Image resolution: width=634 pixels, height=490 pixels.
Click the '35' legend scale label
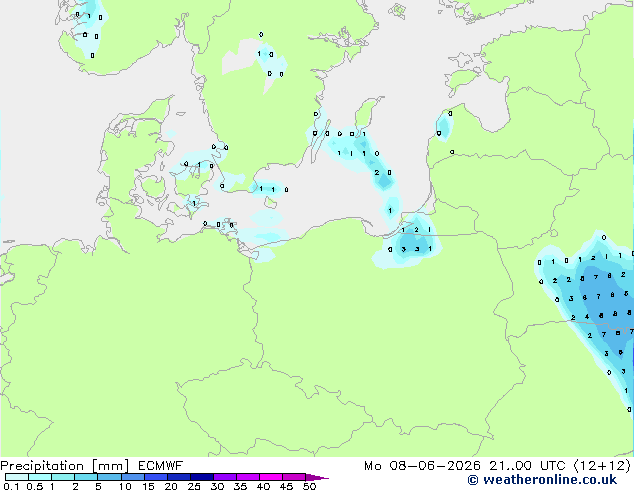(240, 486)
